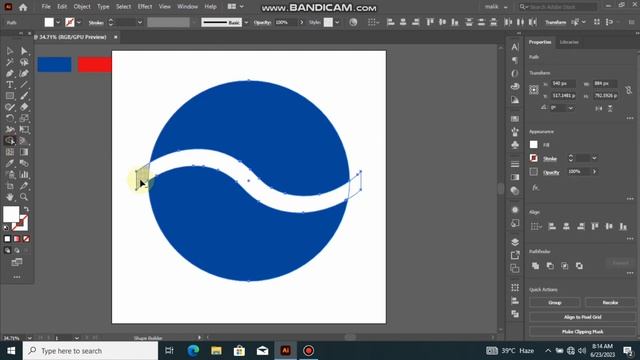Select the Rectangle tool
Screen dimensions: 640x360
pyautogui.click(x=10, y=96)
